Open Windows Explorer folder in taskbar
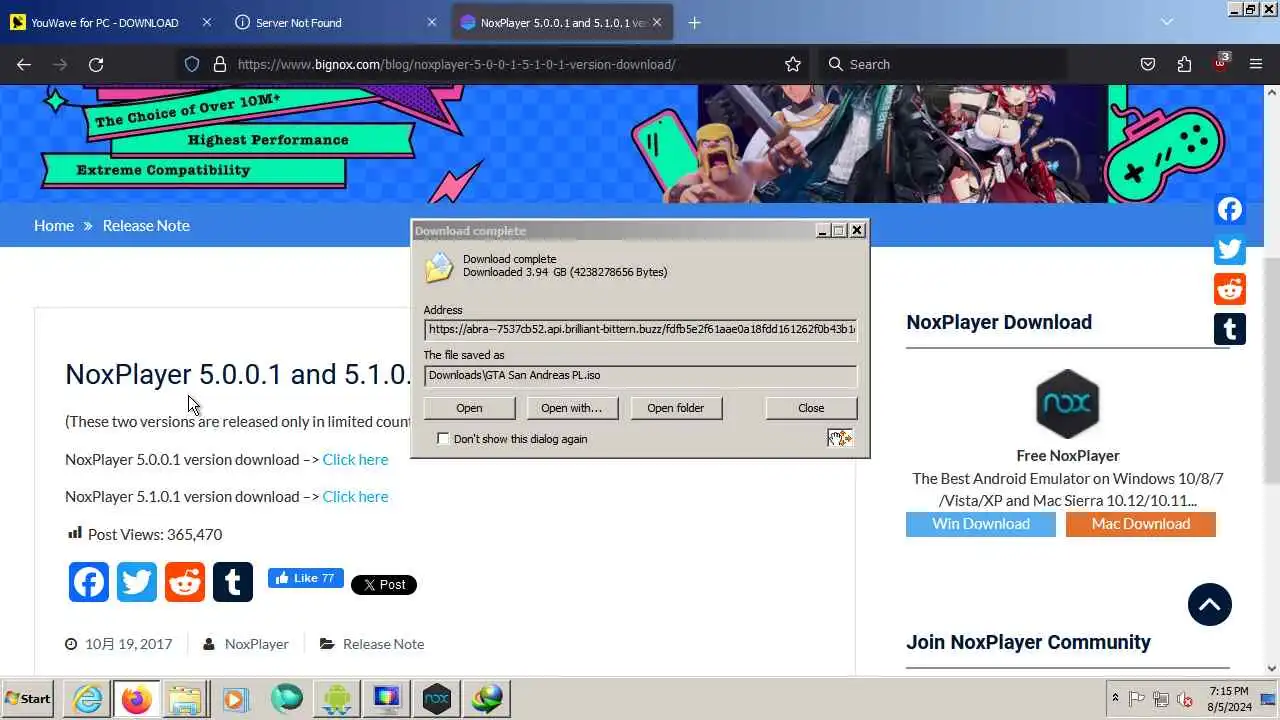Viewport: 1280px width, 720px height. click(x=185, y=699)
